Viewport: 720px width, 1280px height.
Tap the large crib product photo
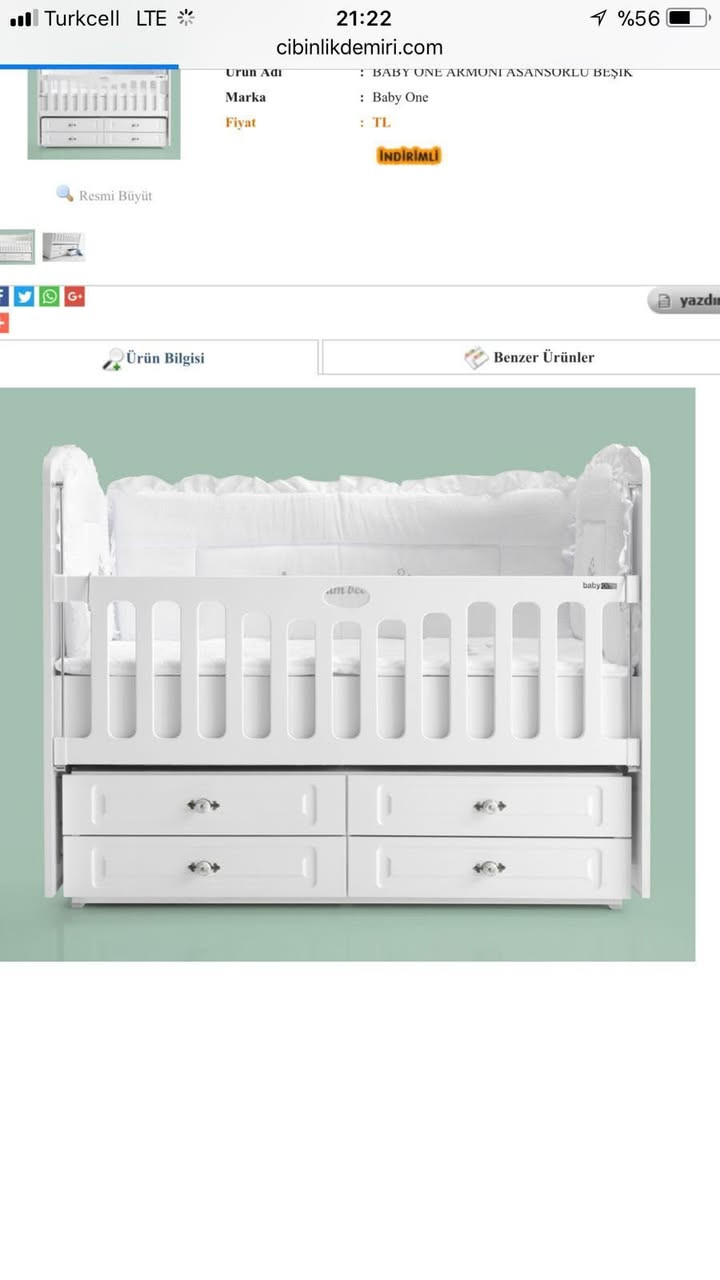pyautogui.click(x=347, y=675)
